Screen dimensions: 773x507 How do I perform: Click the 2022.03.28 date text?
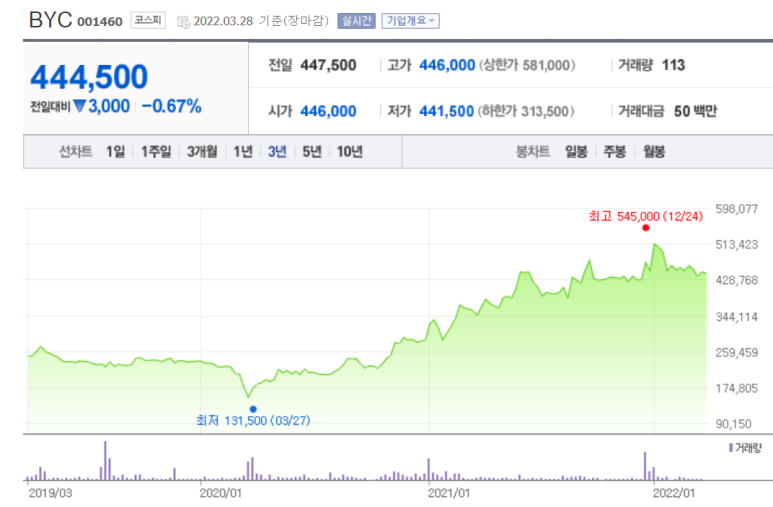click(223, 21)
